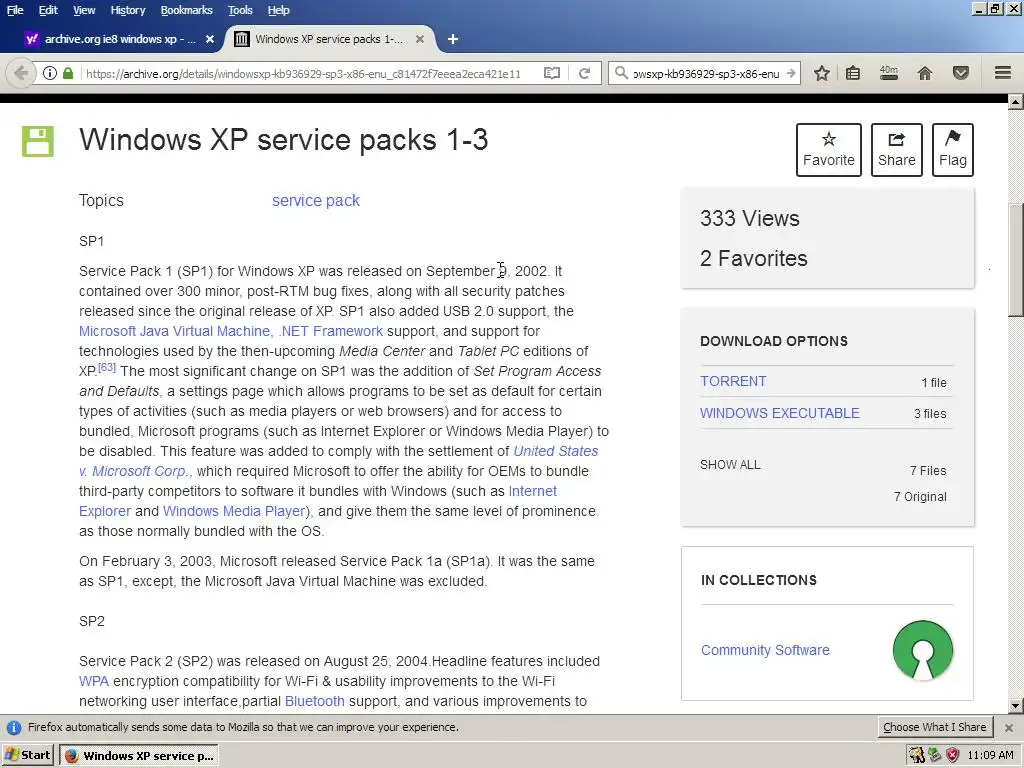Click the info icon in notification bar
Screen dimensions: 1024x768
coord(14,728)
